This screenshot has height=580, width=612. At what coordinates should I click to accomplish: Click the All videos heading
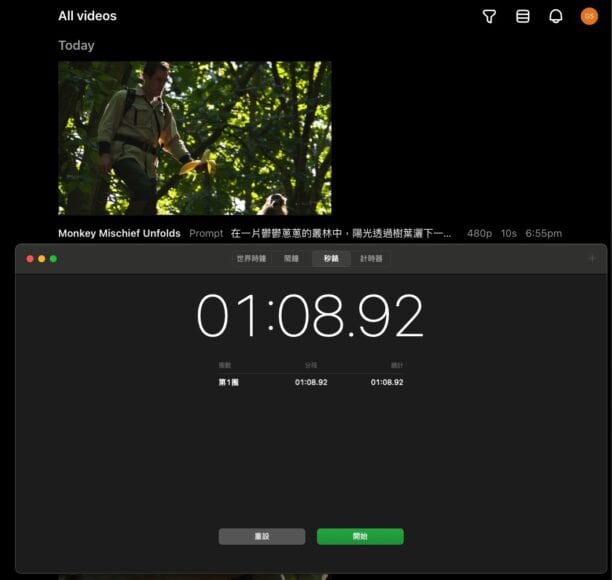point(87,16)
